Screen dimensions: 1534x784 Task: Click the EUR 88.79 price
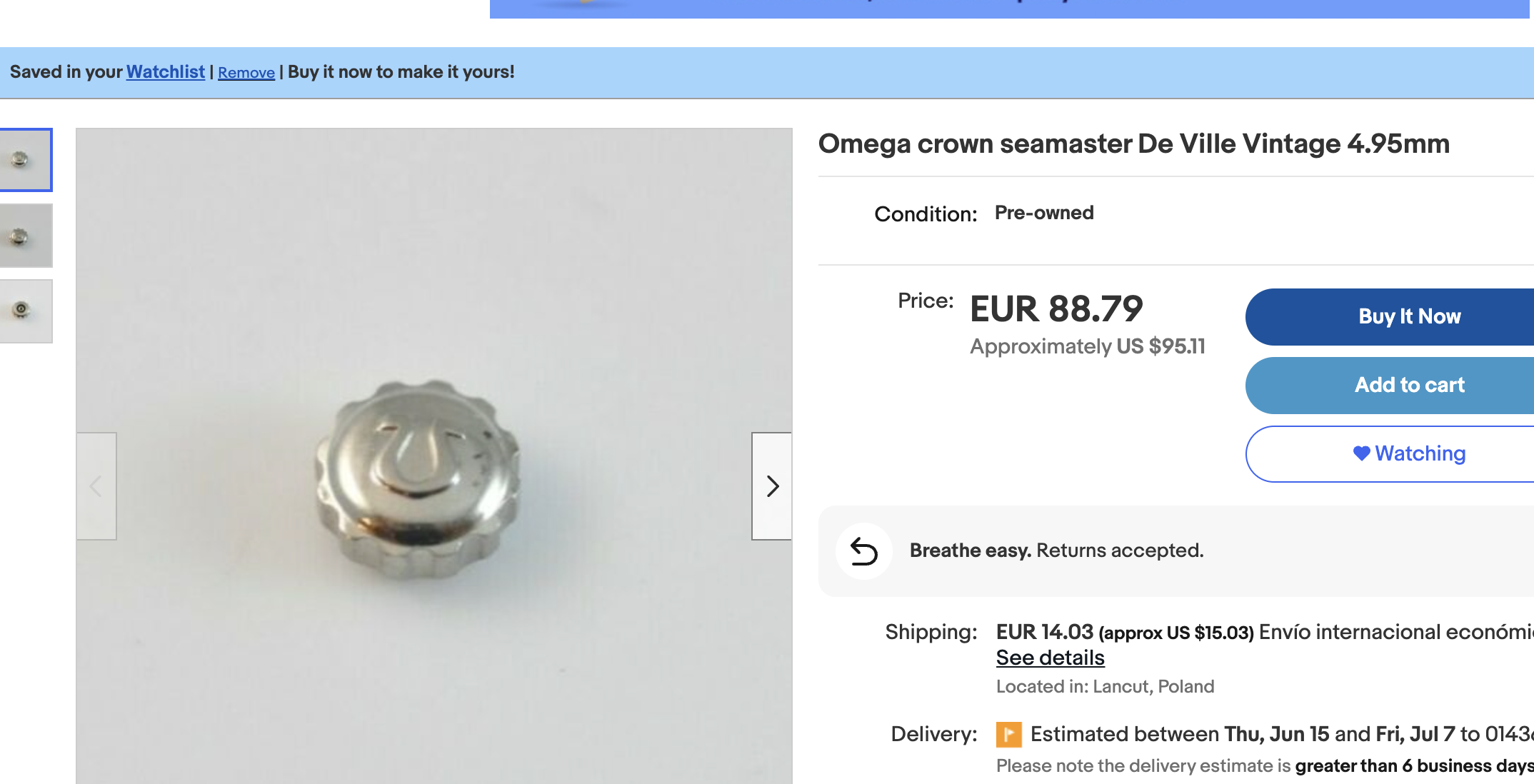(x=1056, y=309)
